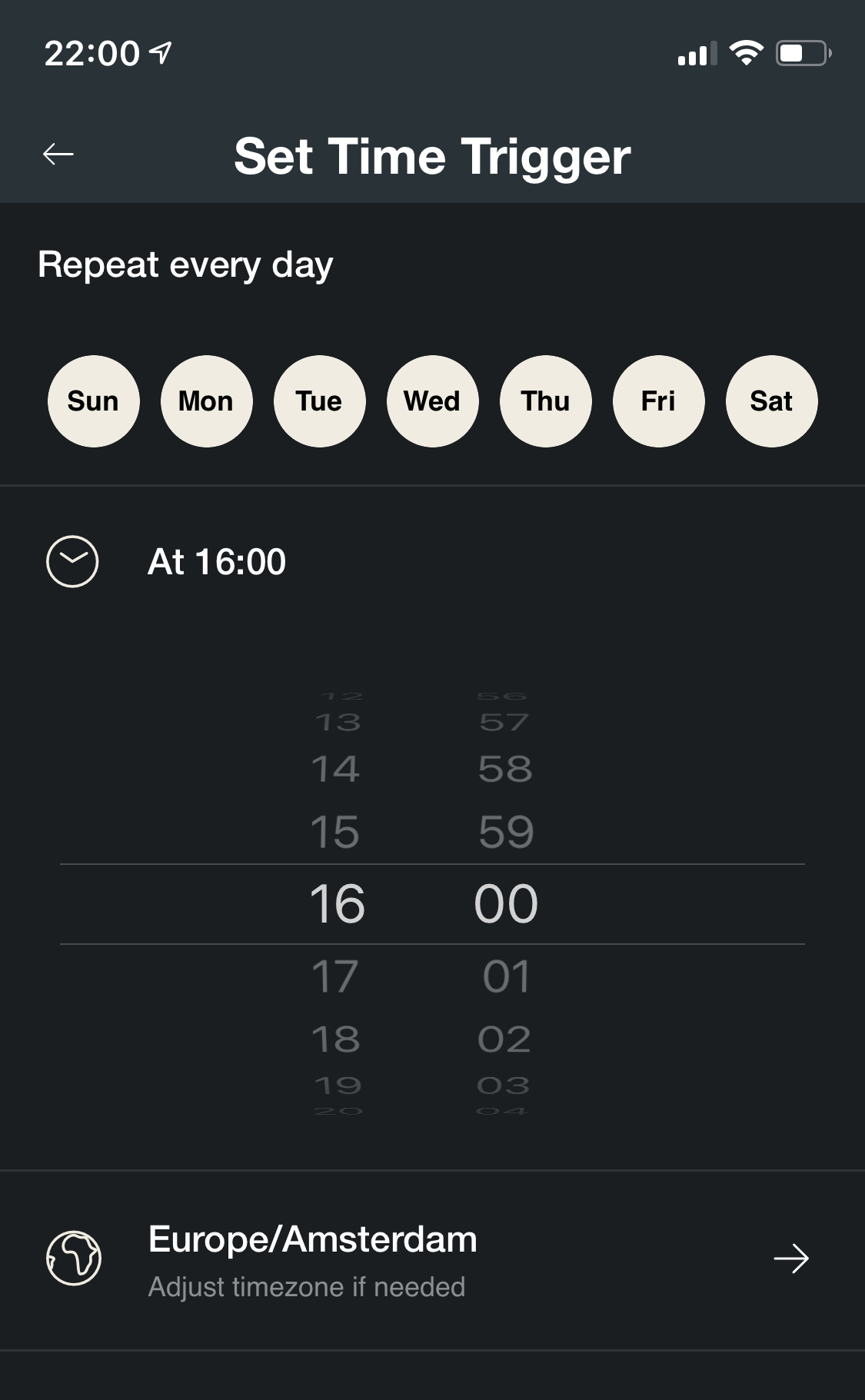Tap the Adjust timezone if needed text
Viewport: 865px width, 1400px height.
click(306, 1287)
